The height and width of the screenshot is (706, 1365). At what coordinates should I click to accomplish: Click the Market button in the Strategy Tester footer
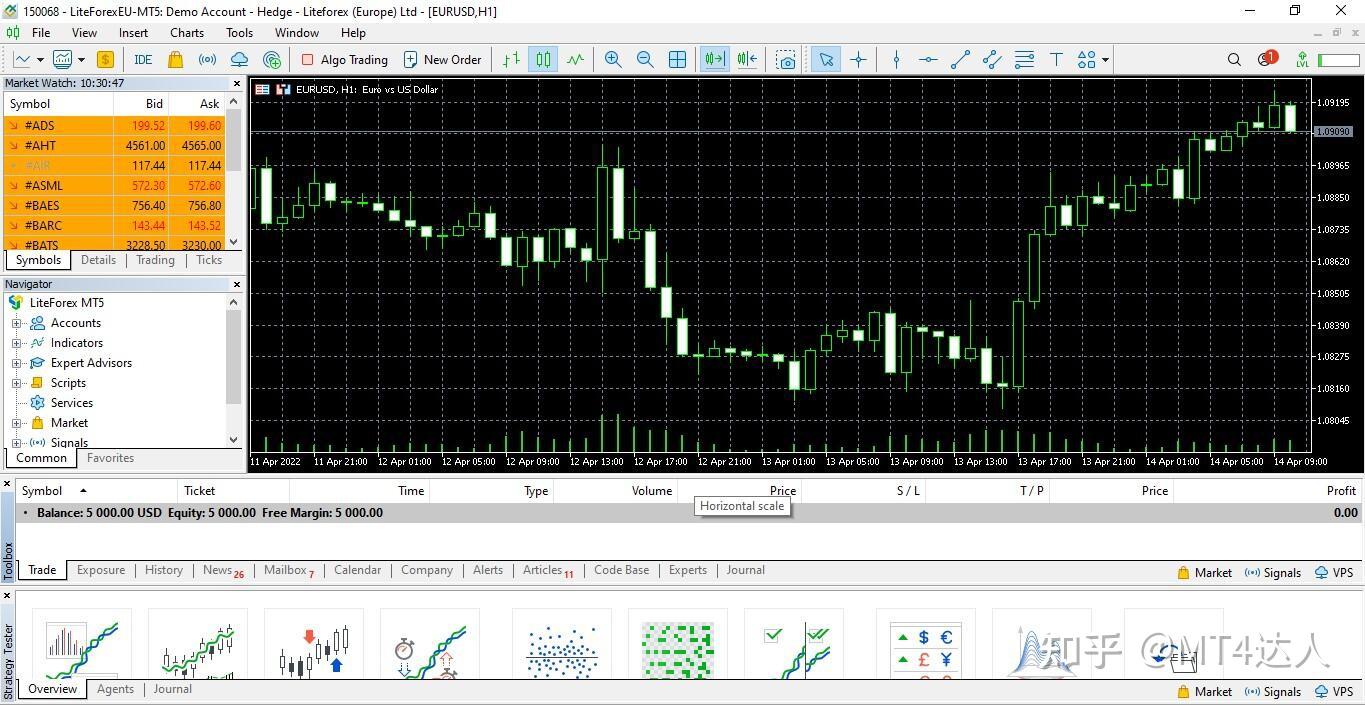pyautogui.click(x=1204, y=691)
